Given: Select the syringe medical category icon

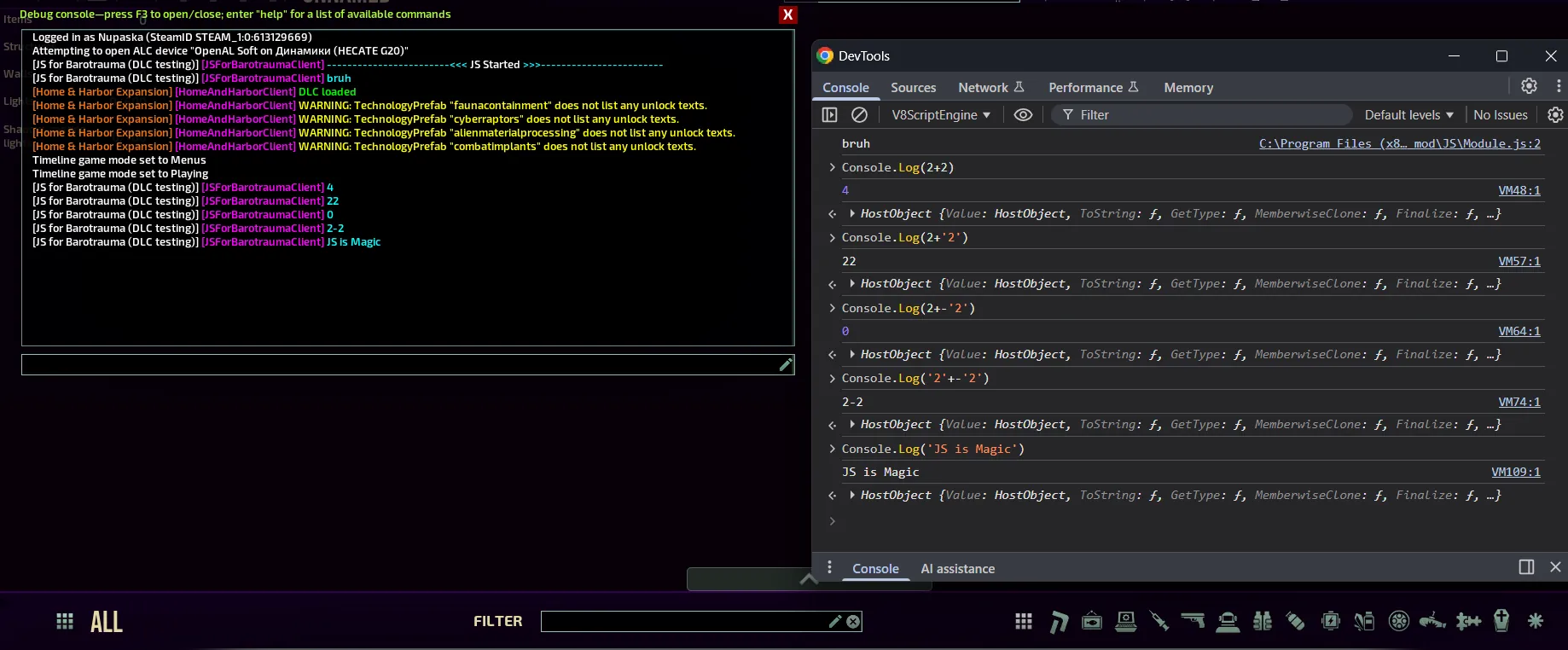Looking at the screenshot, I should [x=1159, y=621].
